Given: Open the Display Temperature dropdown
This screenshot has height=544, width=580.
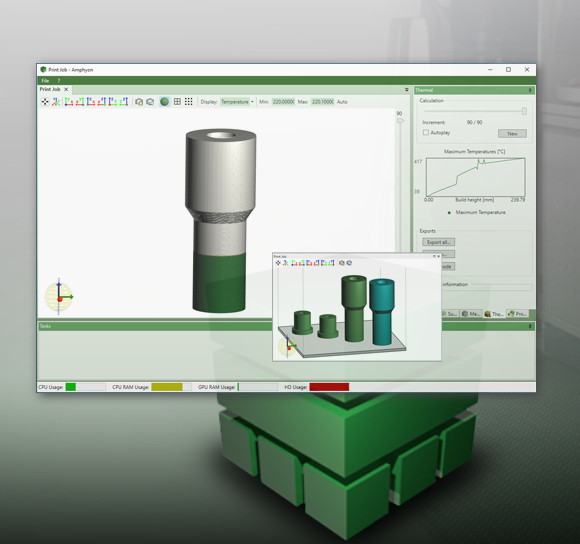Looking at the screenshot, I should [x=237, y=102].
